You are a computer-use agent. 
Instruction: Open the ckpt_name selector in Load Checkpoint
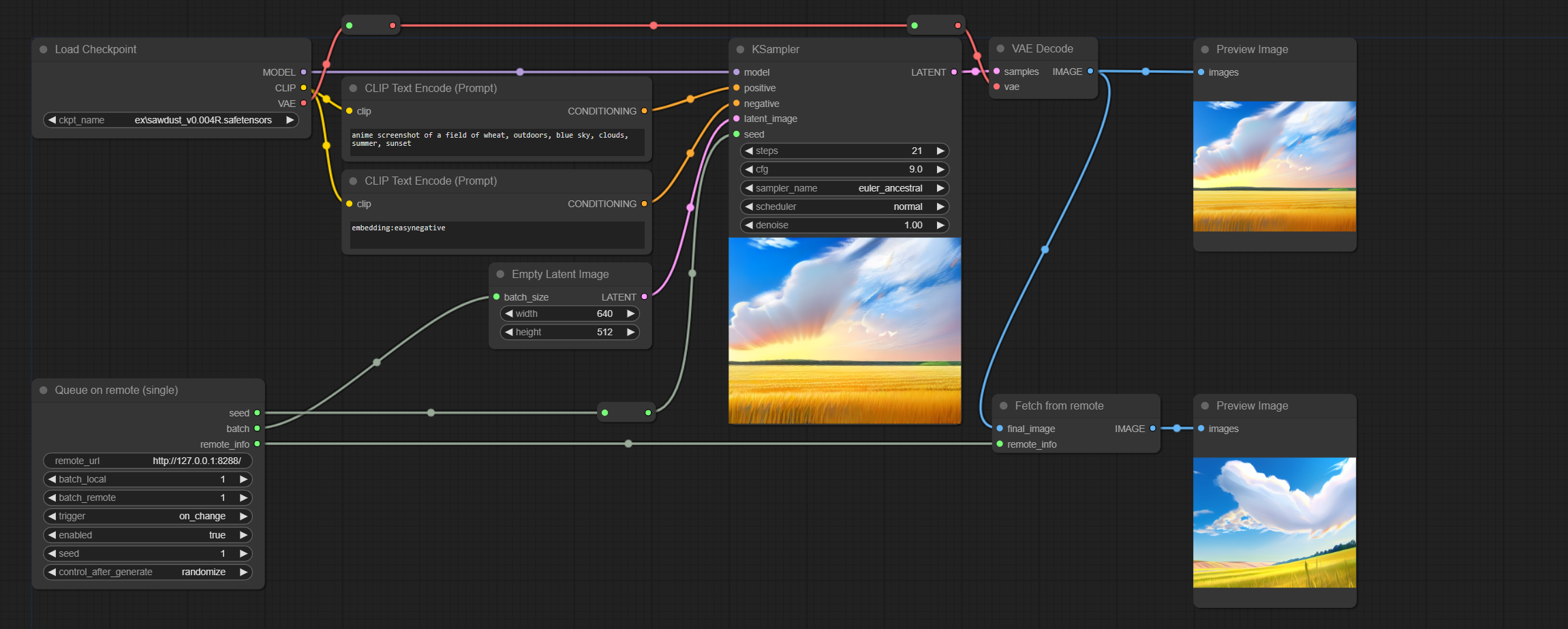tap(170, 119)
